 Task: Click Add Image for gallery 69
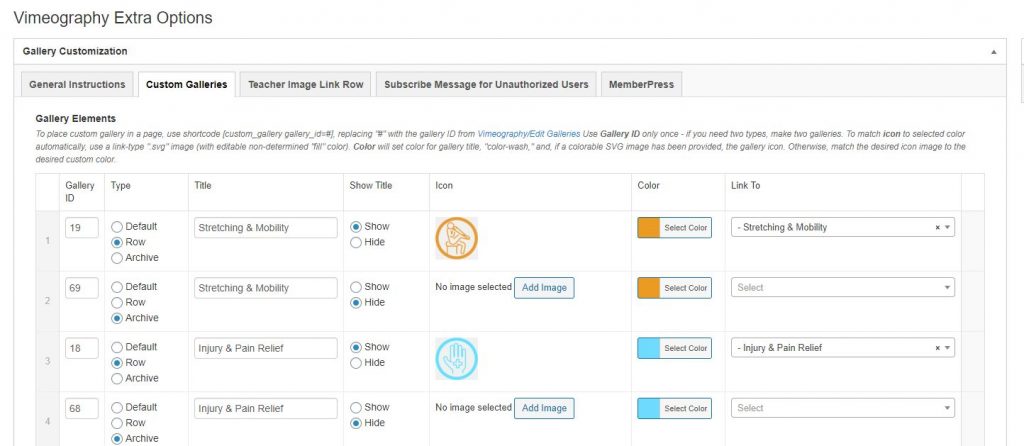[544, 288]
